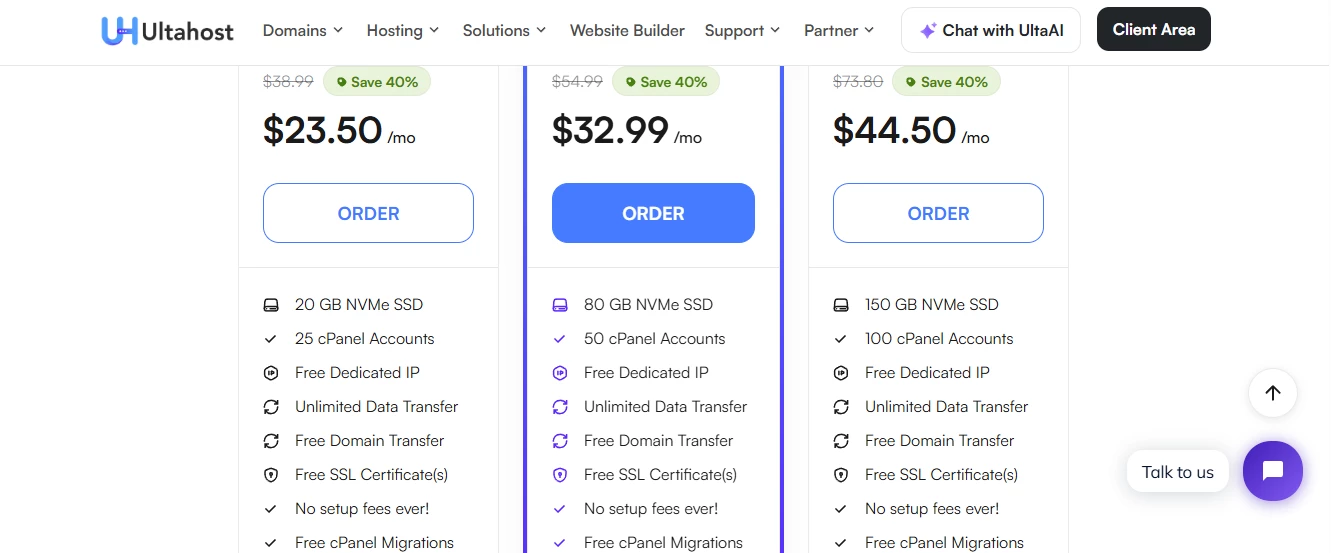Click the refresh icon beside middle Free Domain Transfer
Screen dimensions: 1331x553
560,441
